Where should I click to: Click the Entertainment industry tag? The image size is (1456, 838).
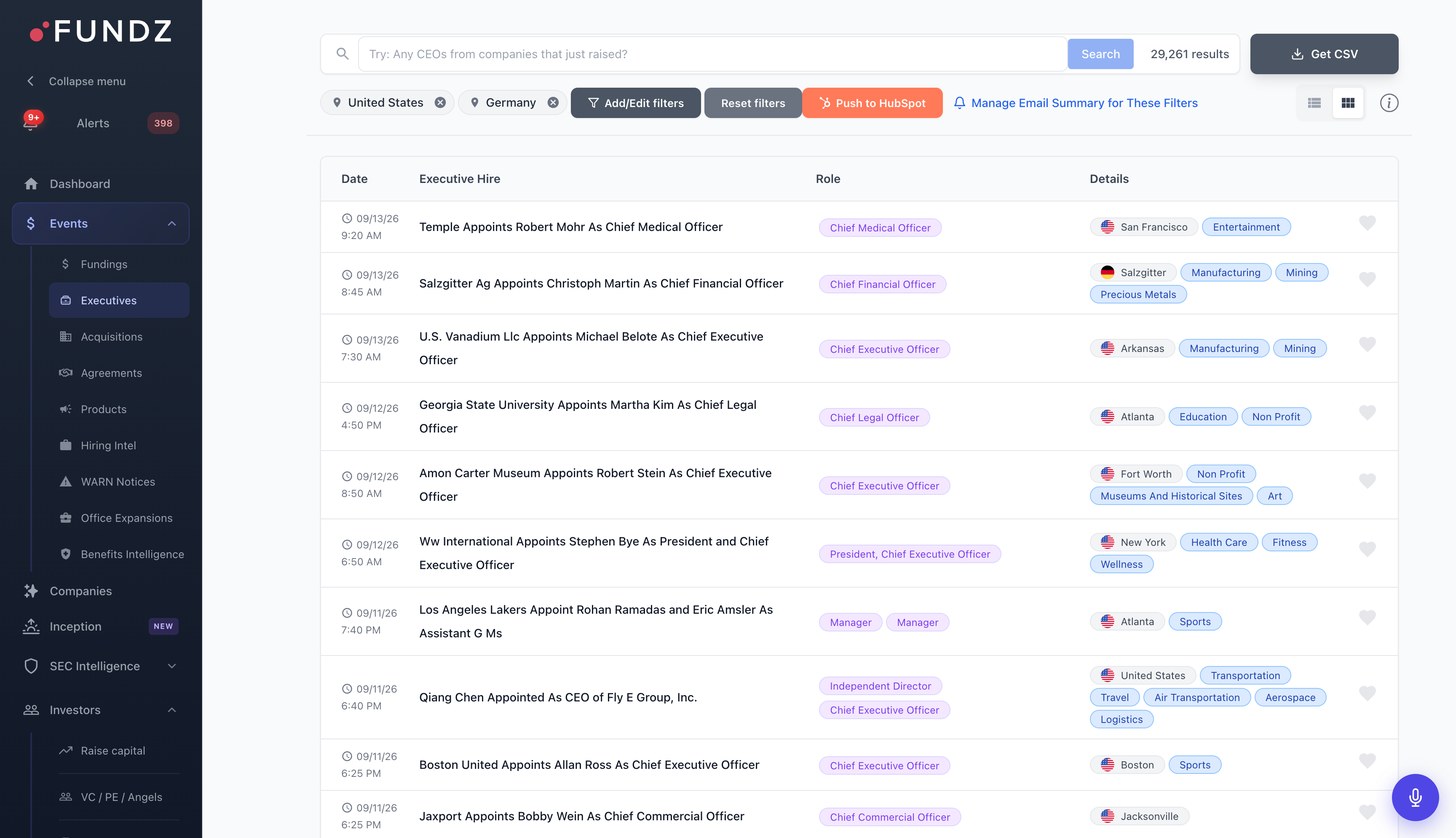click(1246, 227)
